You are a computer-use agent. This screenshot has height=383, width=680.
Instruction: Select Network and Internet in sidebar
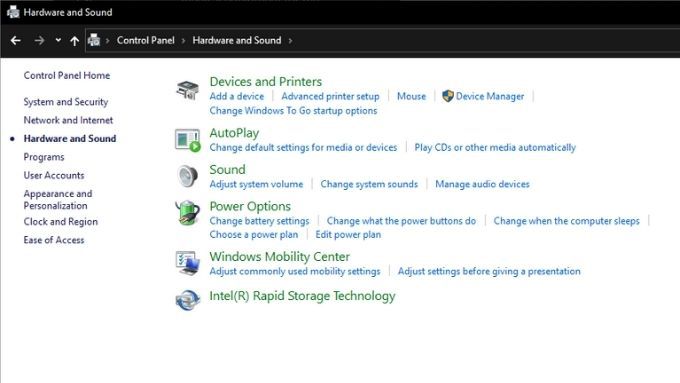(x=68, y=120)
